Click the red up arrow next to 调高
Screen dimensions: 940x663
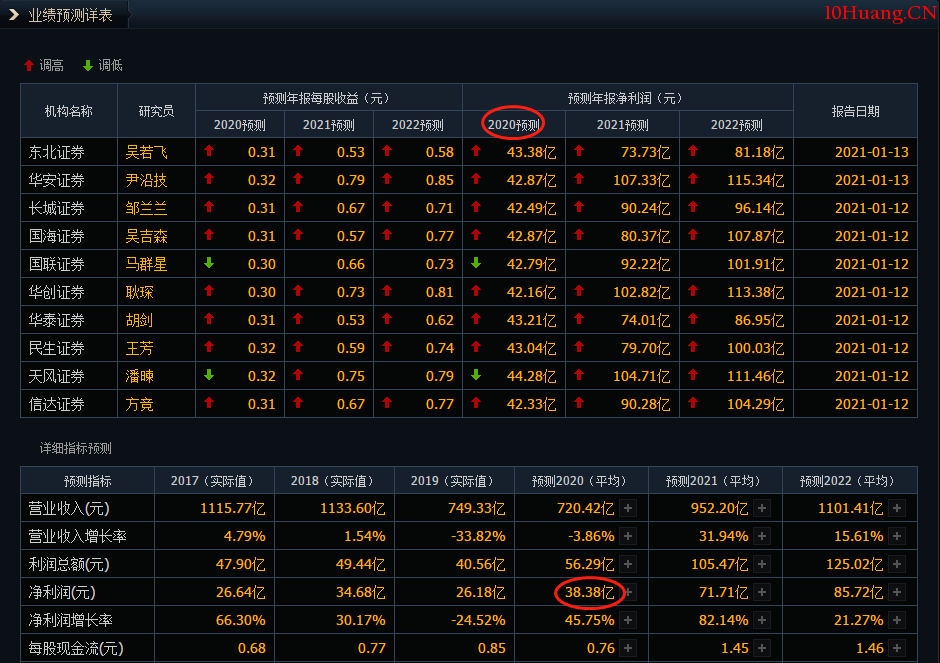coord(29,65)
